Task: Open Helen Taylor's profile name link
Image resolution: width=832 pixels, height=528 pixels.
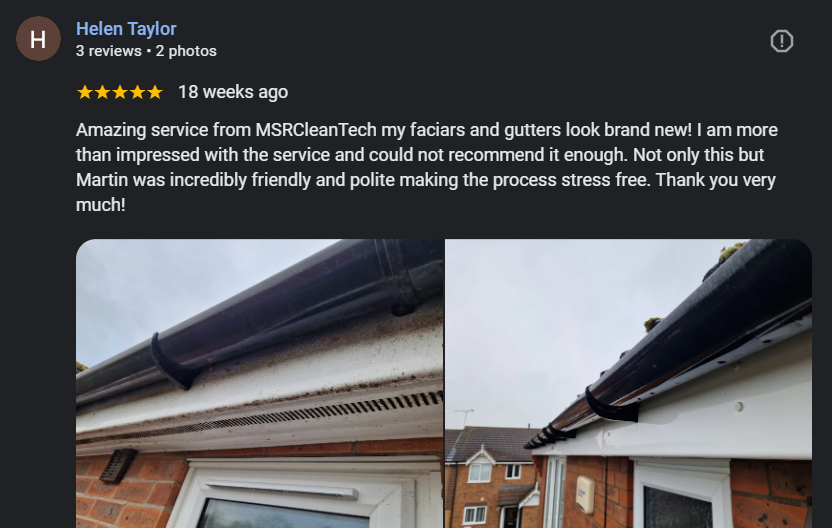Action: tap(126, 29)
